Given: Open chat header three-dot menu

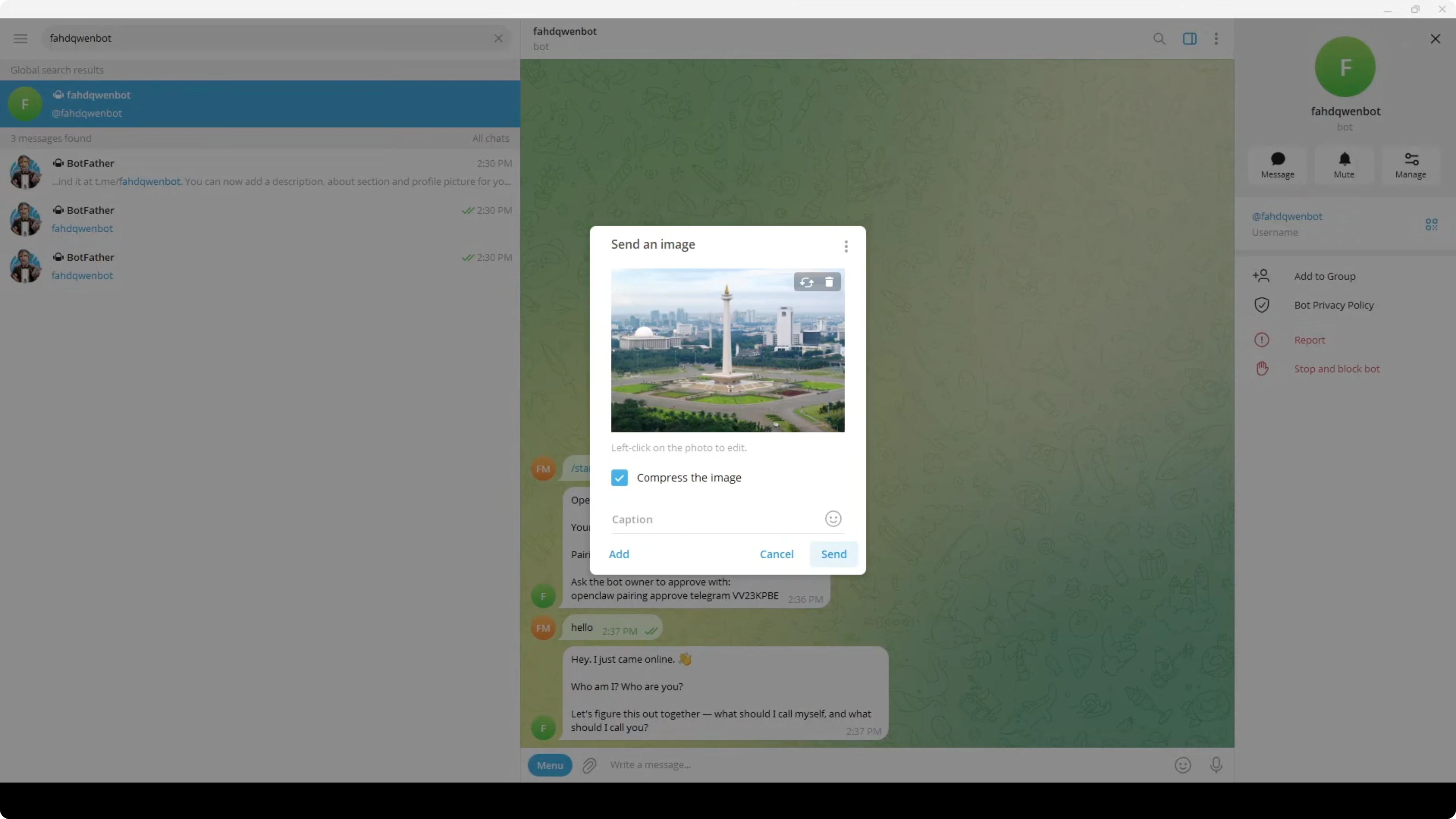Looking at the screenshot, I should coord(1216,38).
